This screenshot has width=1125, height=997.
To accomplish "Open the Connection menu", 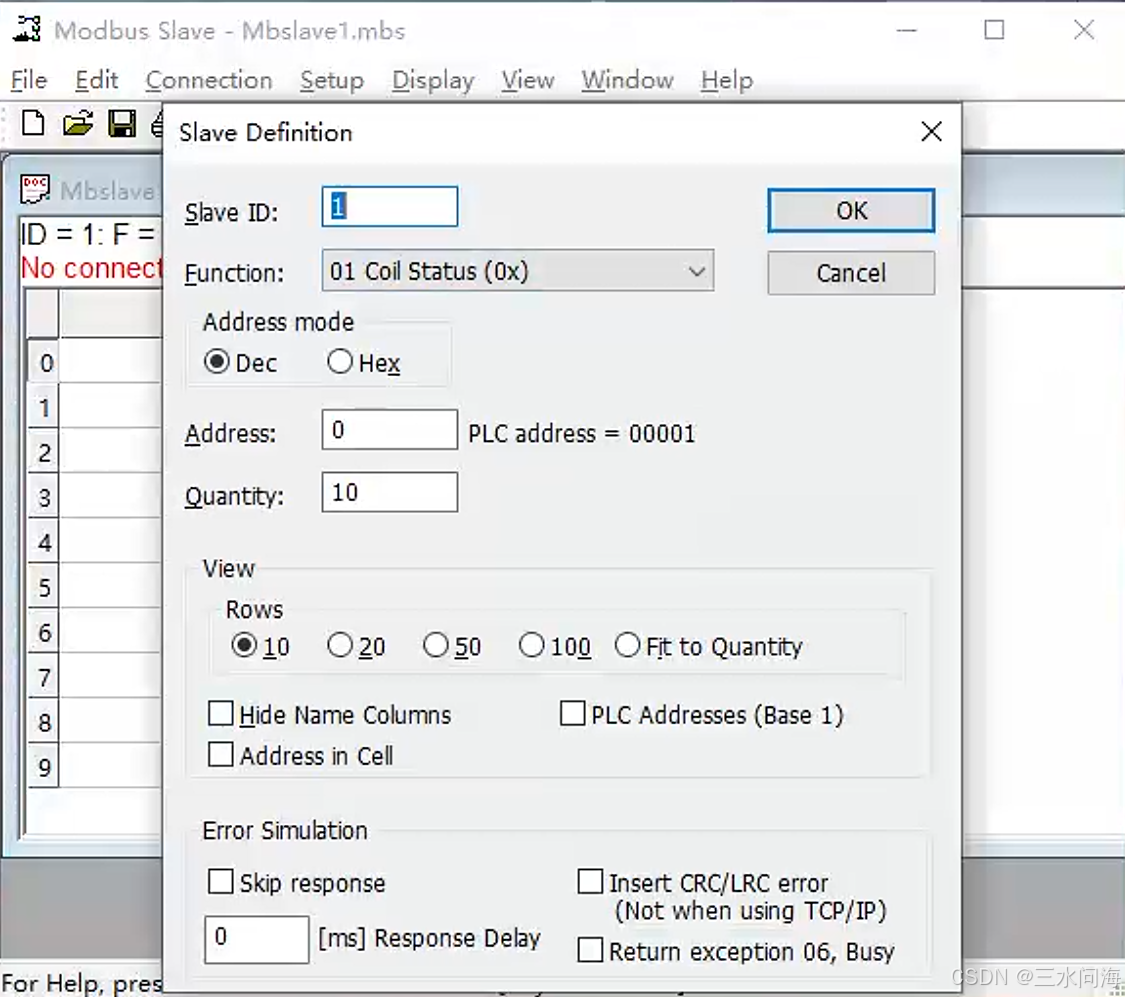I will click(209, 80).
